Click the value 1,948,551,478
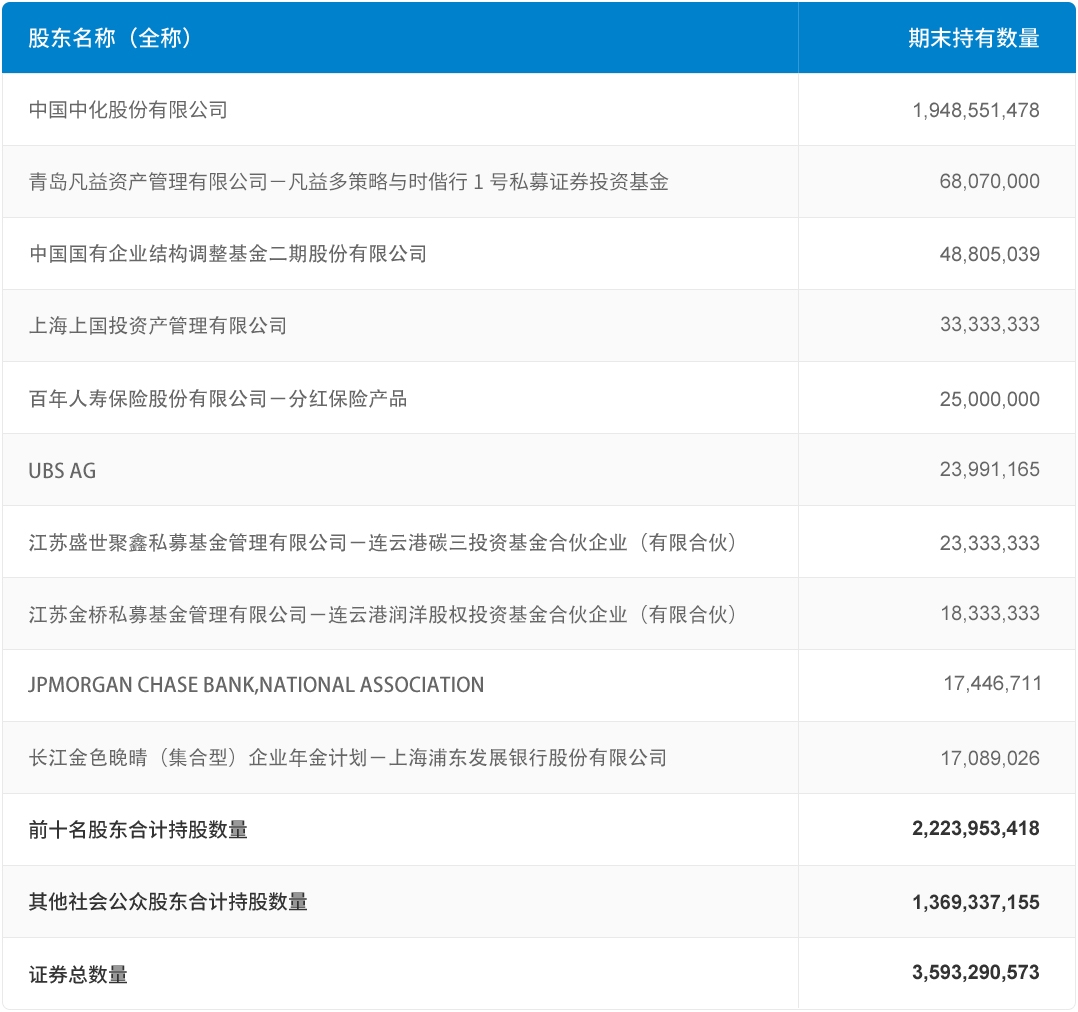Image resolution: width=1078 pixels, height=1012 pixels. (x=975, y=110)
